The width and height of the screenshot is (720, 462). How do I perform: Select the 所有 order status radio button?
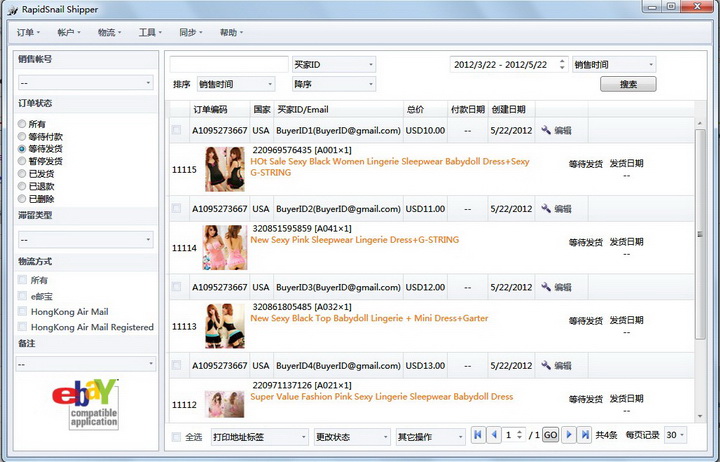pyautogui.click(x=22, y=124)
